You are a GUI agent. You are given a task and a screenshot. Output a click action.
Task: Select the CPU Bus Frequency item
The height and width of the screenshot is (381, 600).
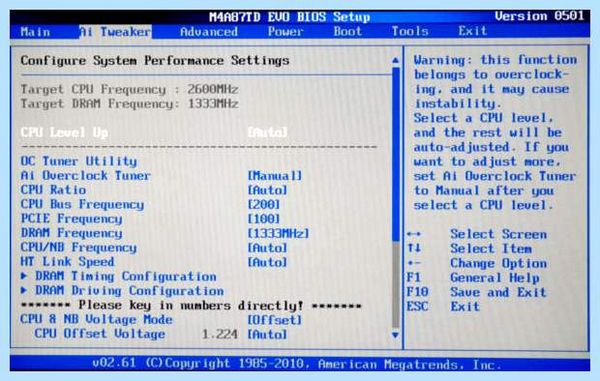(82, 205)
